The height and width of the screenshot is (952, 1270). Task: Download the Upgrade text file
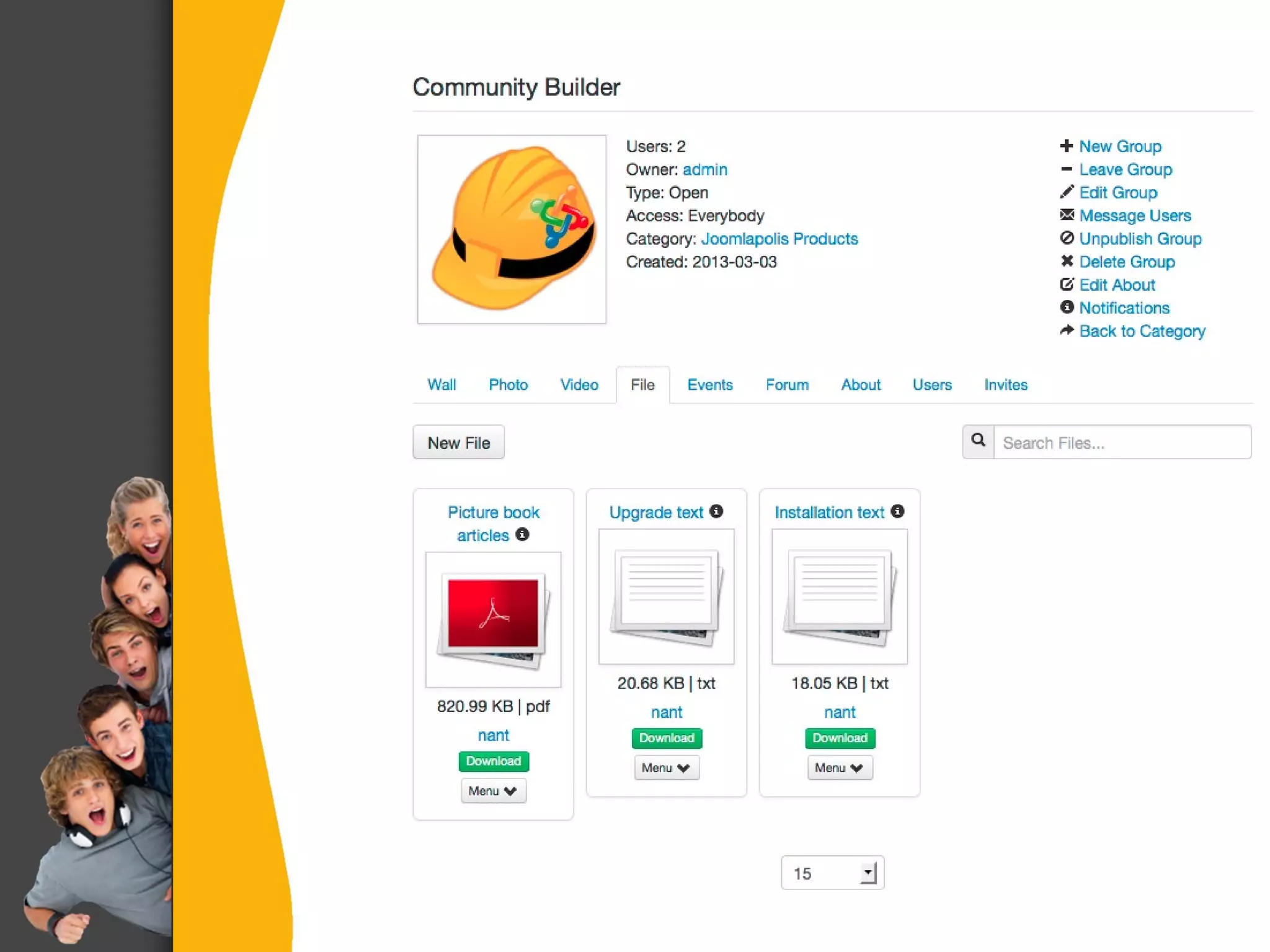point(666,738)
